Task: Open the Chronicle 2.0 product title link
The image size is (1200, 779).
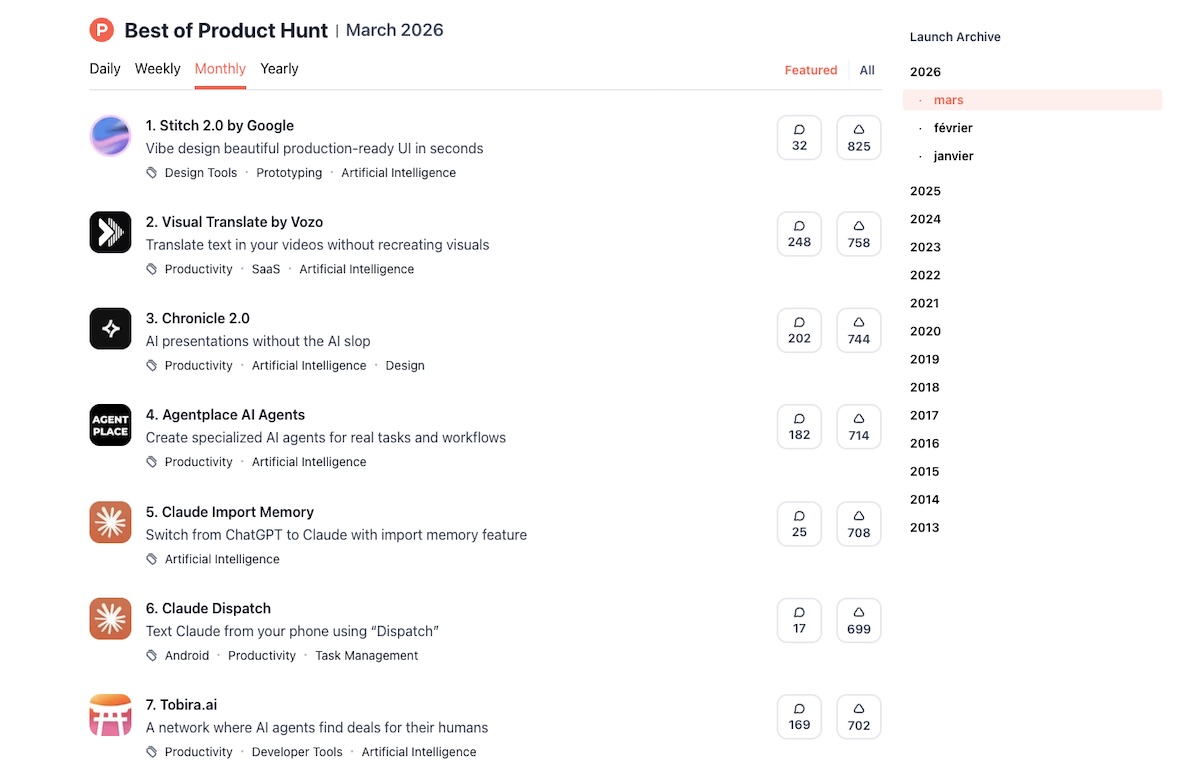Action: [x=197, y=318]
